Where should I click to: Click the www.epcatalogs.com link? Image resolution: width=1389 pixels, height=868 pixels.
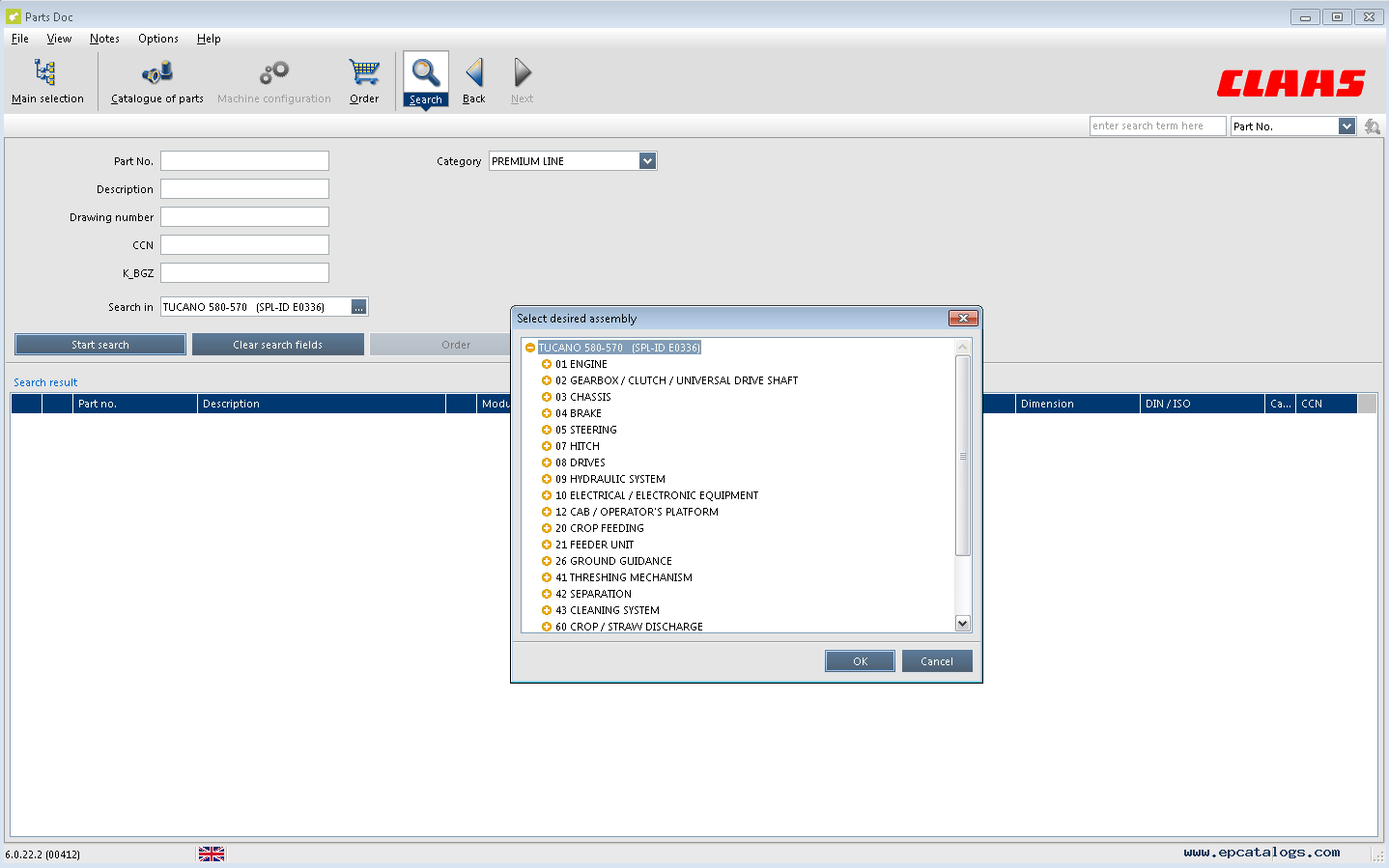tap(1261, 853)
